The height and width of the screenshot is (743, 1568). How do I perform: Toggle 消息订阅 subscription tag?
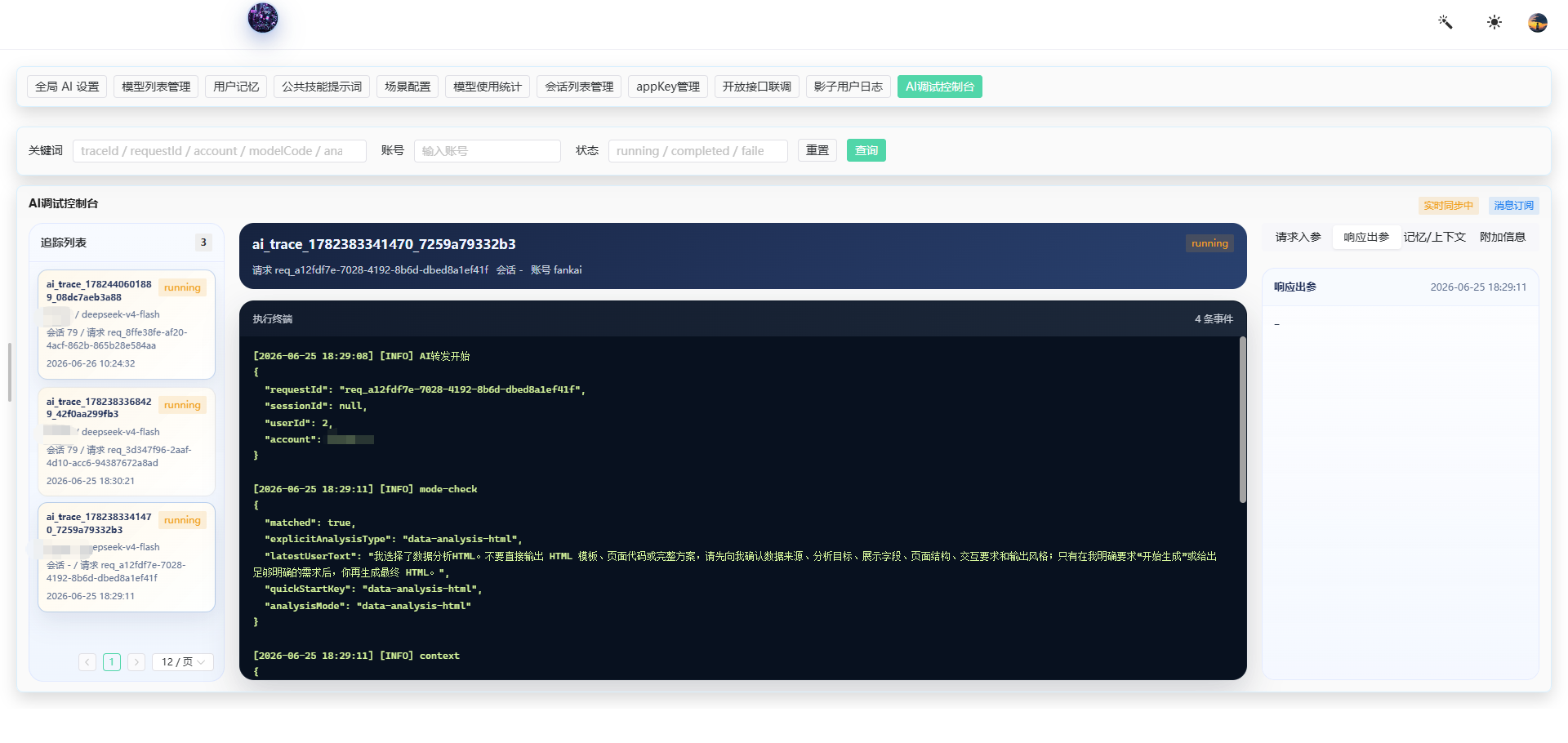click(1514, 206)
